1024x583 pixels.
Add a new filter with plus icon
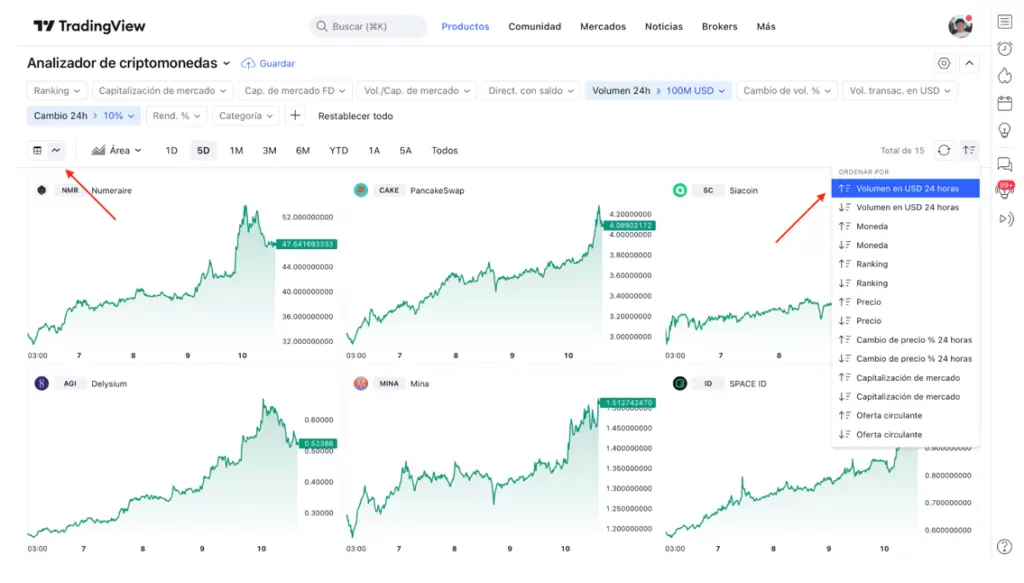295,116
